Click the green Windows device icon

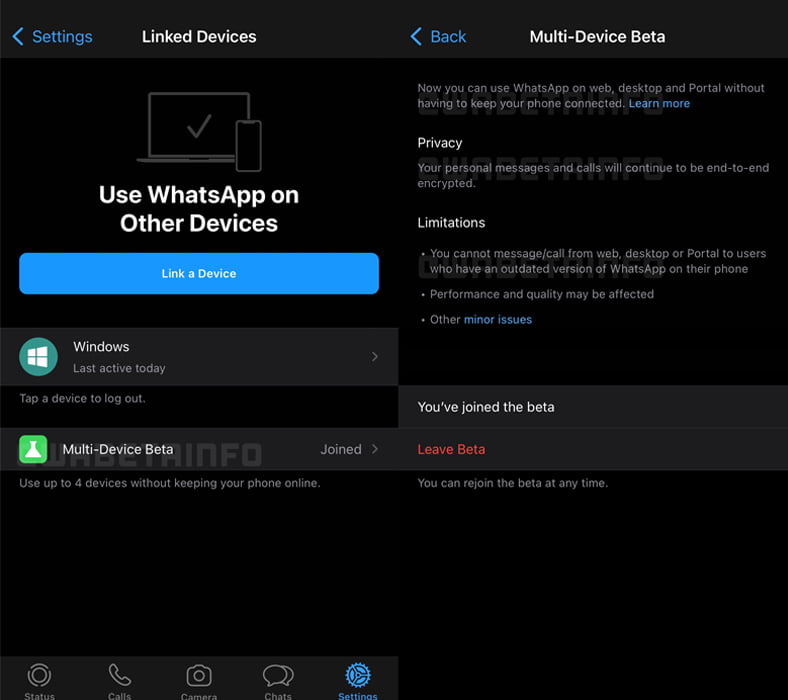[x=39, y=356]
